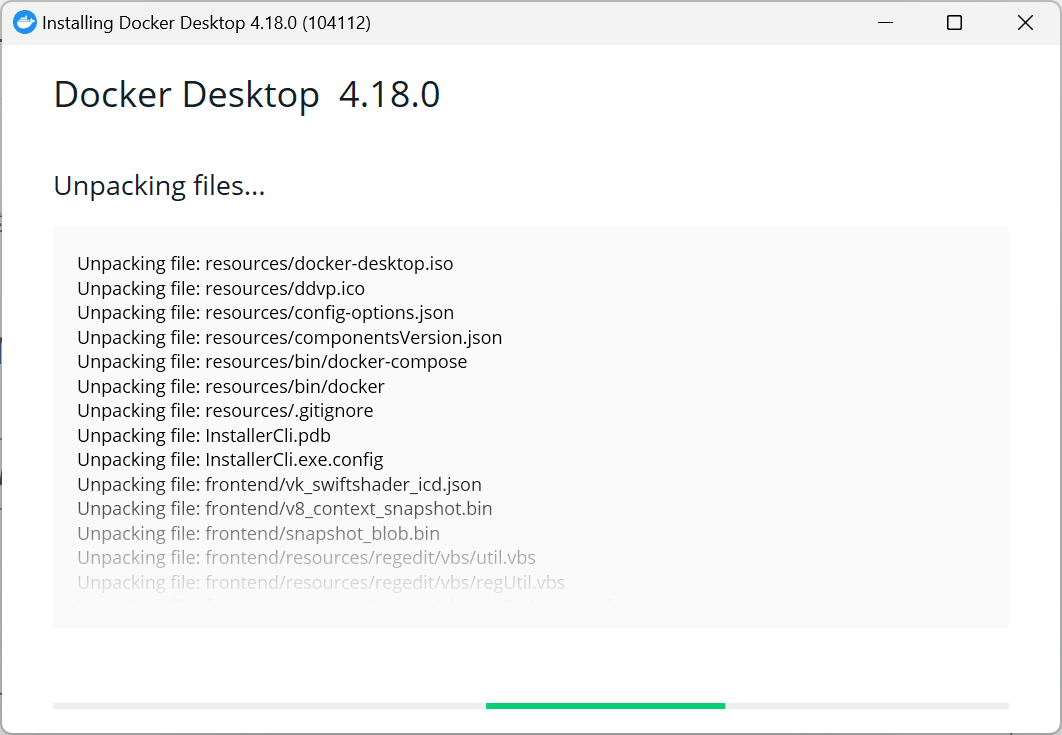The height and width of the screenshot is (735, 1062).
Task: Click the green installation progress bar
Action: tap(604, 705)
